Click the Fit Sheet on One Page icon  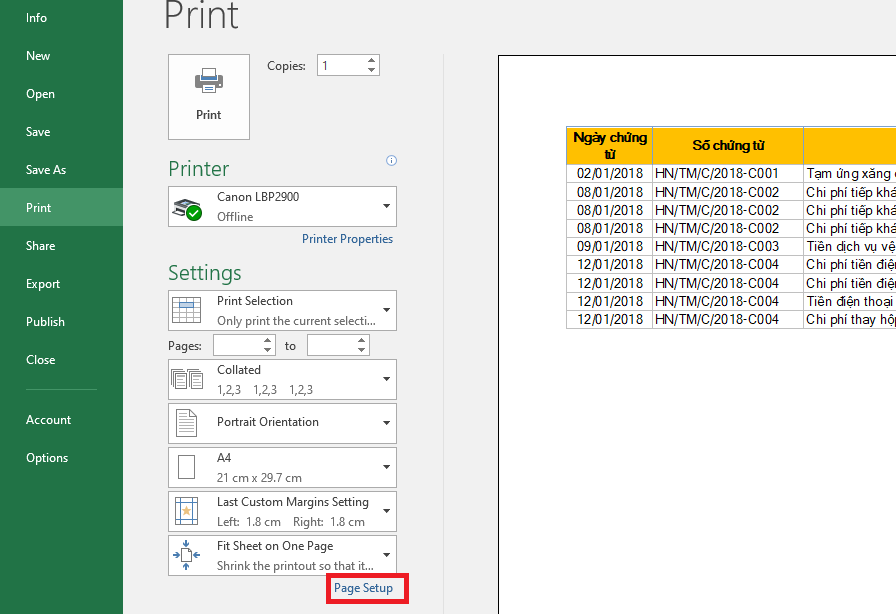[x=187, y=555]
